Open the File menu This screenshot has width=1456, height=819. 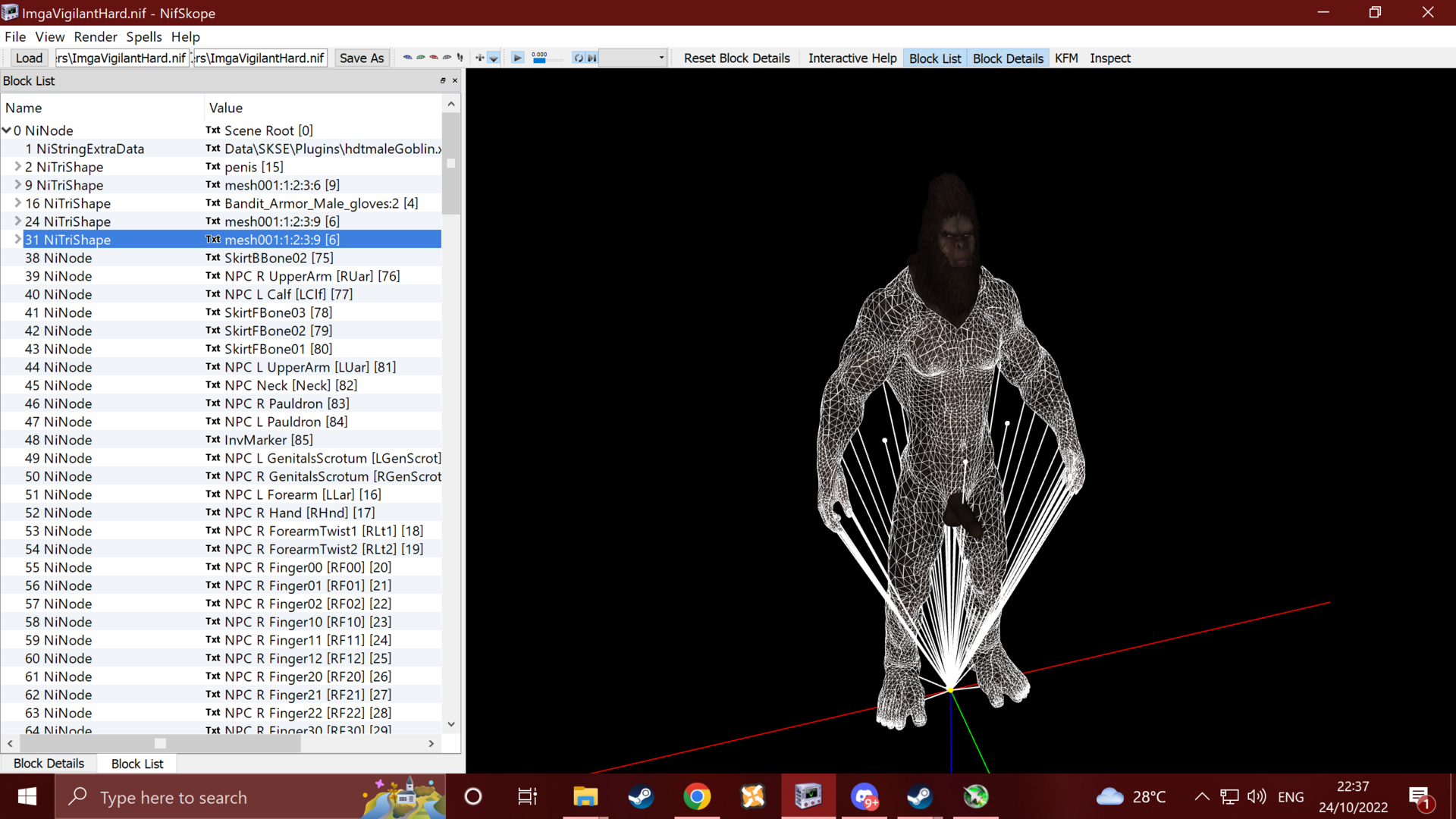point(14,36)
